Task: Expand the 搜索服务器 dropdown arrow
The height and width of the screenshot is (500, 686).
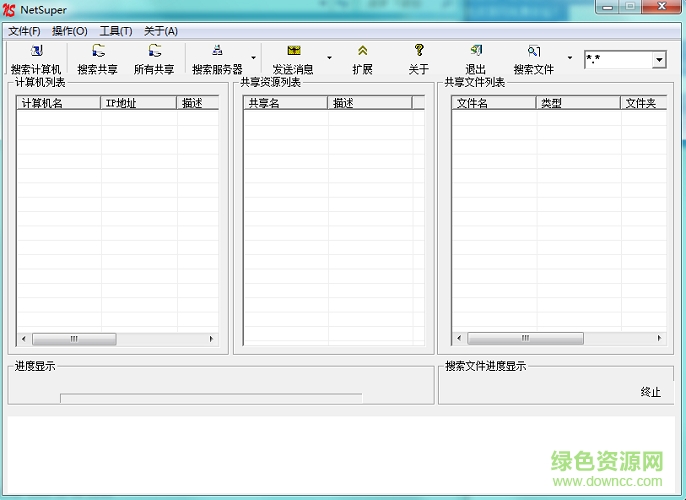Action: [253, 58]
